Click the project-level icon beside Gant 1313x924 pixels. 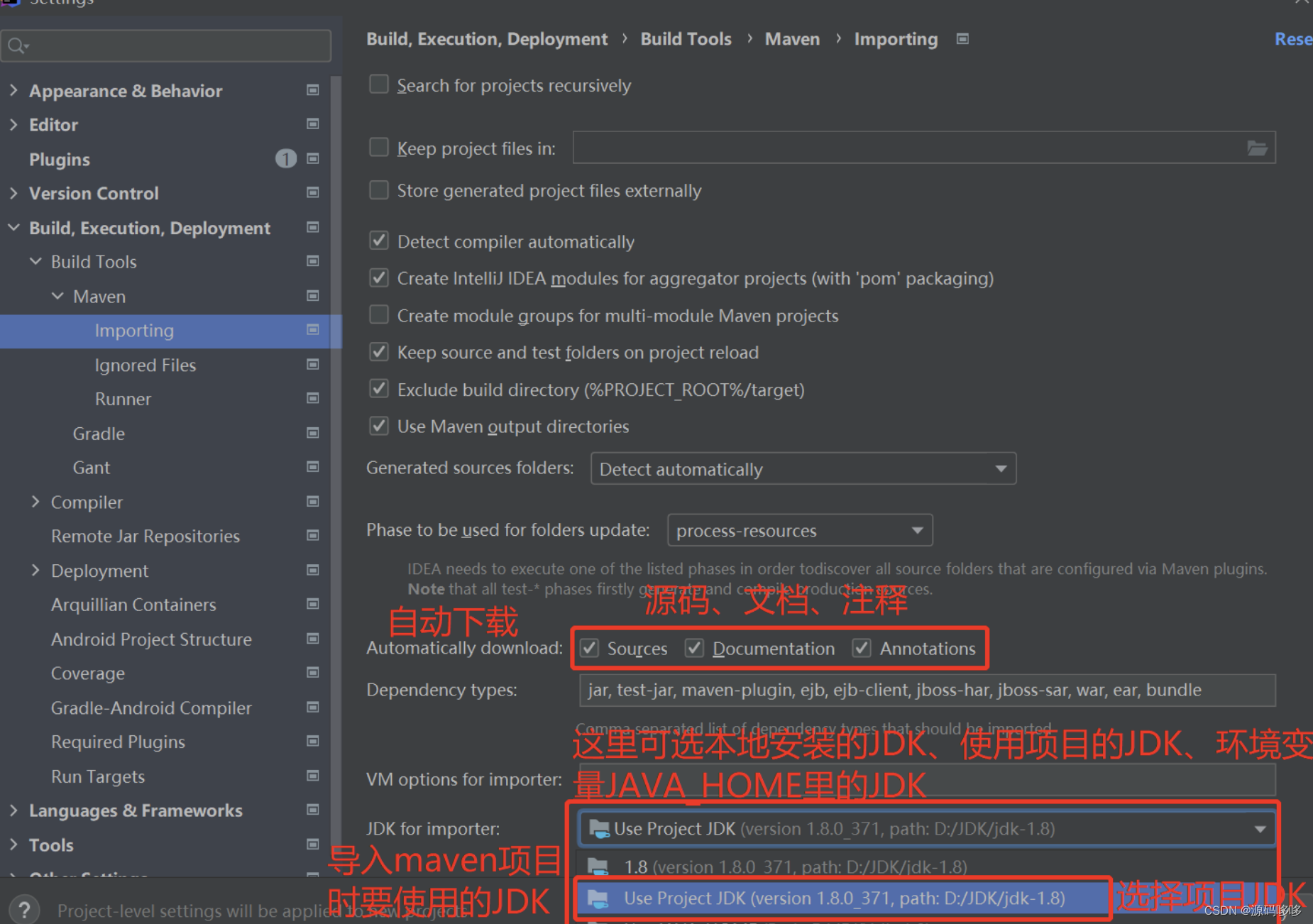(312, 467)
